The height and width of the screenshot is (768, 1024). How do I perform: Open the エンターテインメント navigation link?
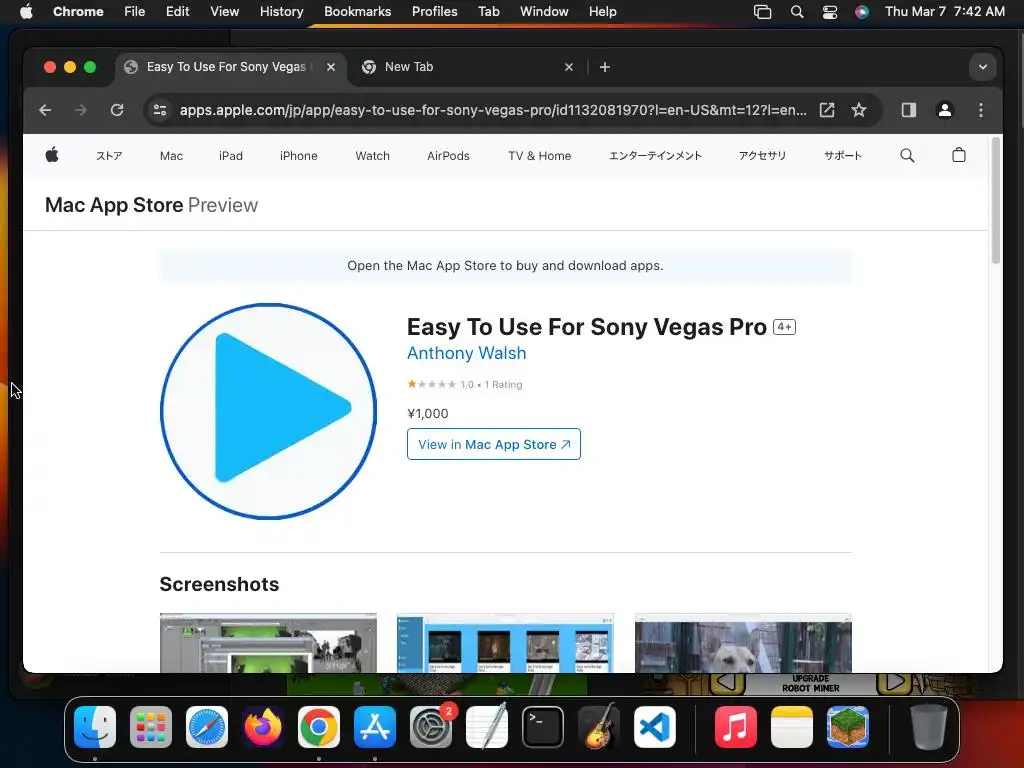pyautogui.click(x=655, y=156)
